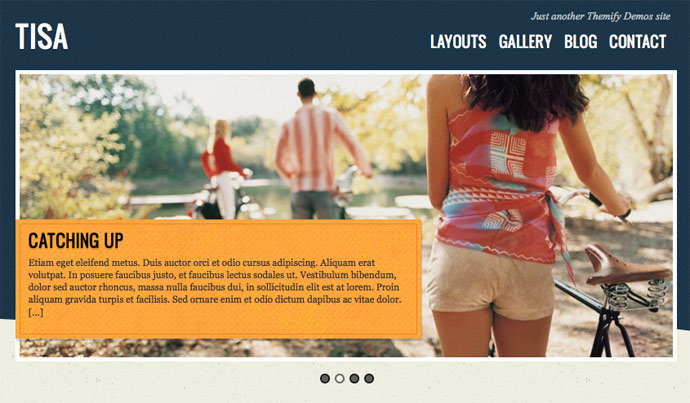Click the TISA site logo
Screen dimensions: 690x403
(42, 37)
